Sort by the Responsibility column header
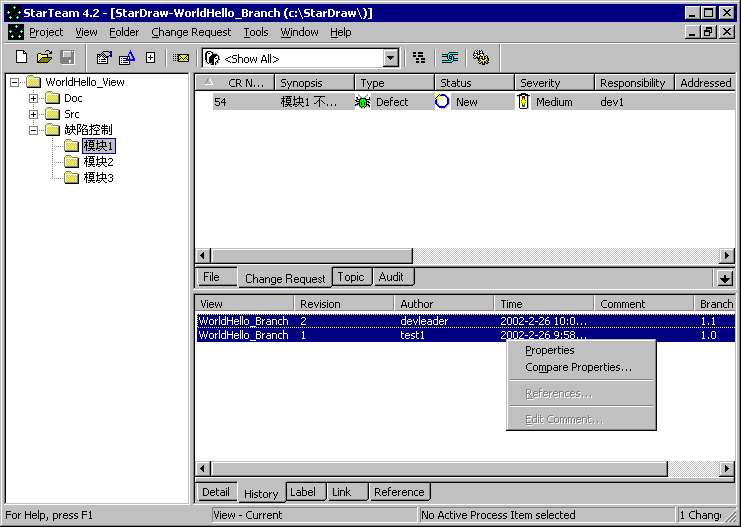The height and width of the screenshot is (527, 741). pyautogui.click(x=634, y=83)
